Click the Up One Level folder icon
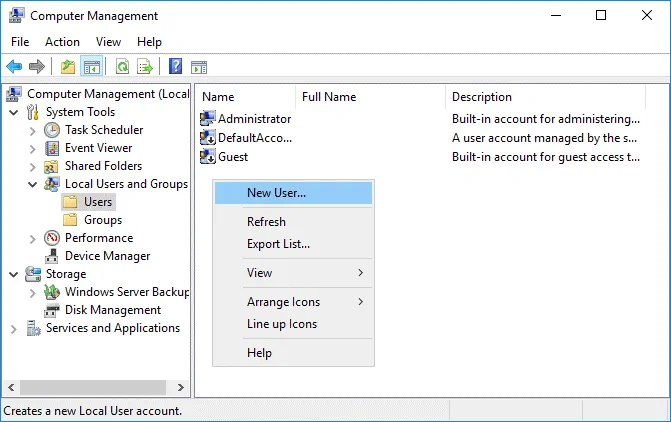Screen dimensions: 671x422 [67, 67]
